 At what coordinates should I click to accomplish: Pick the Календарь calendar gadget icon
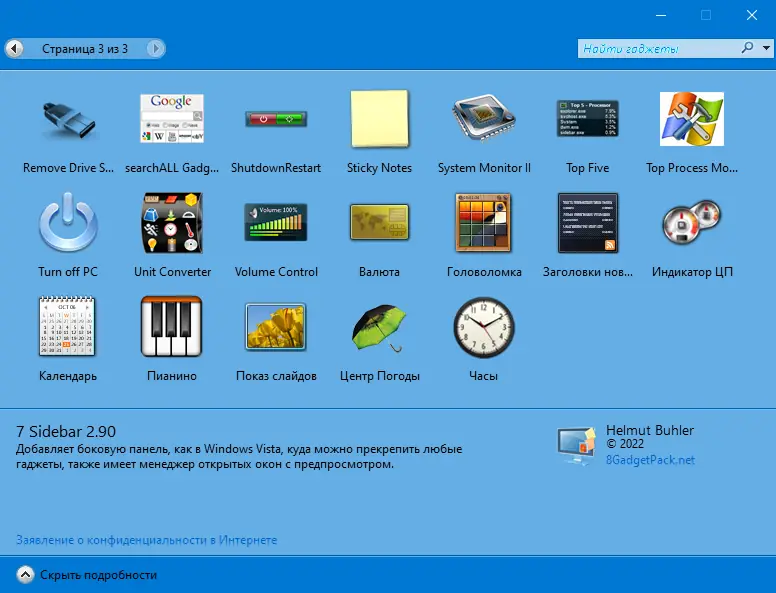coord(67,326)
